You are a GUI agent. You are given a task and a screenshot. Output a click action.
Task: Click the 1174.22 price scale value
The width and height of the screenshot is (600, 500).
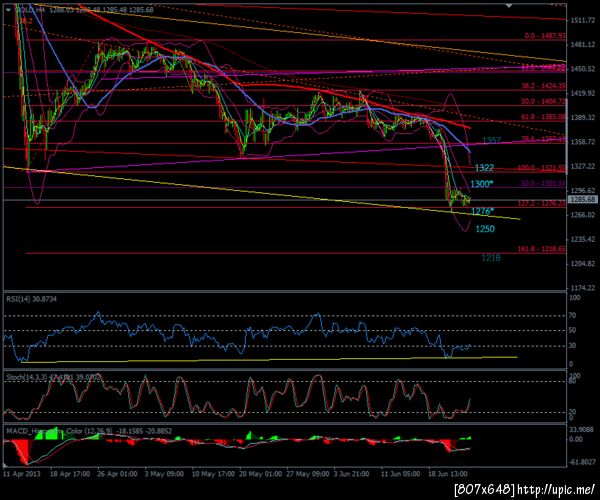click(x=582, y=288)
